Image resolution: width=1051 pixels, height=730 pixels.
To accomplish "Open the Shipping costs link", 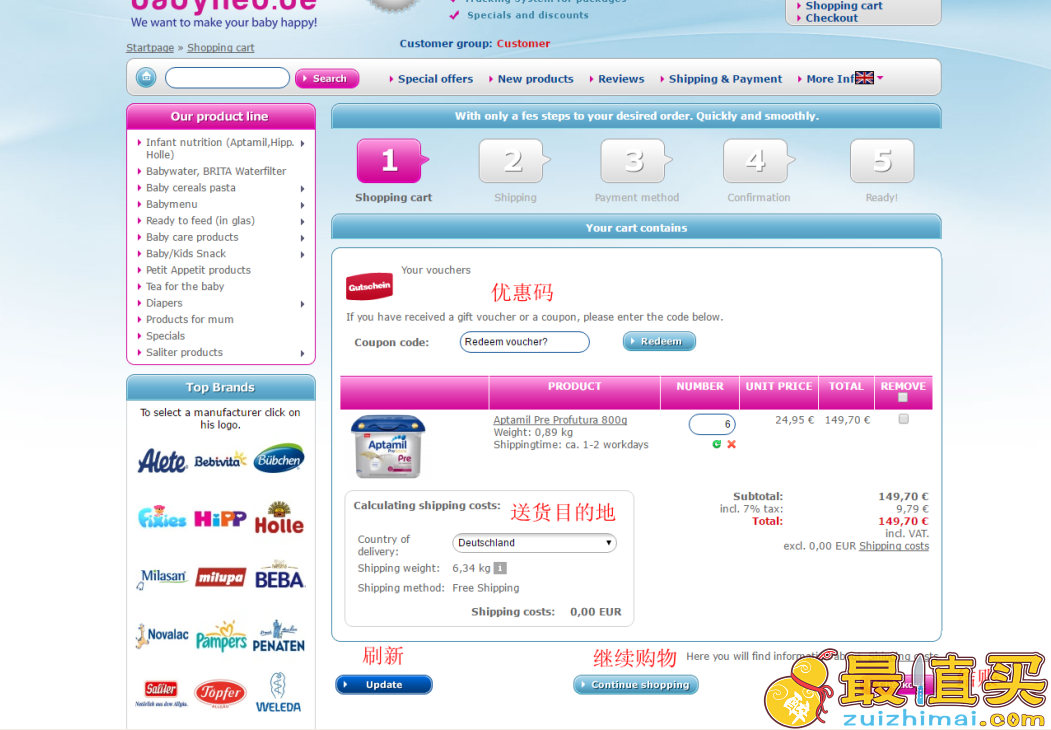I will (x=894, y=546).
